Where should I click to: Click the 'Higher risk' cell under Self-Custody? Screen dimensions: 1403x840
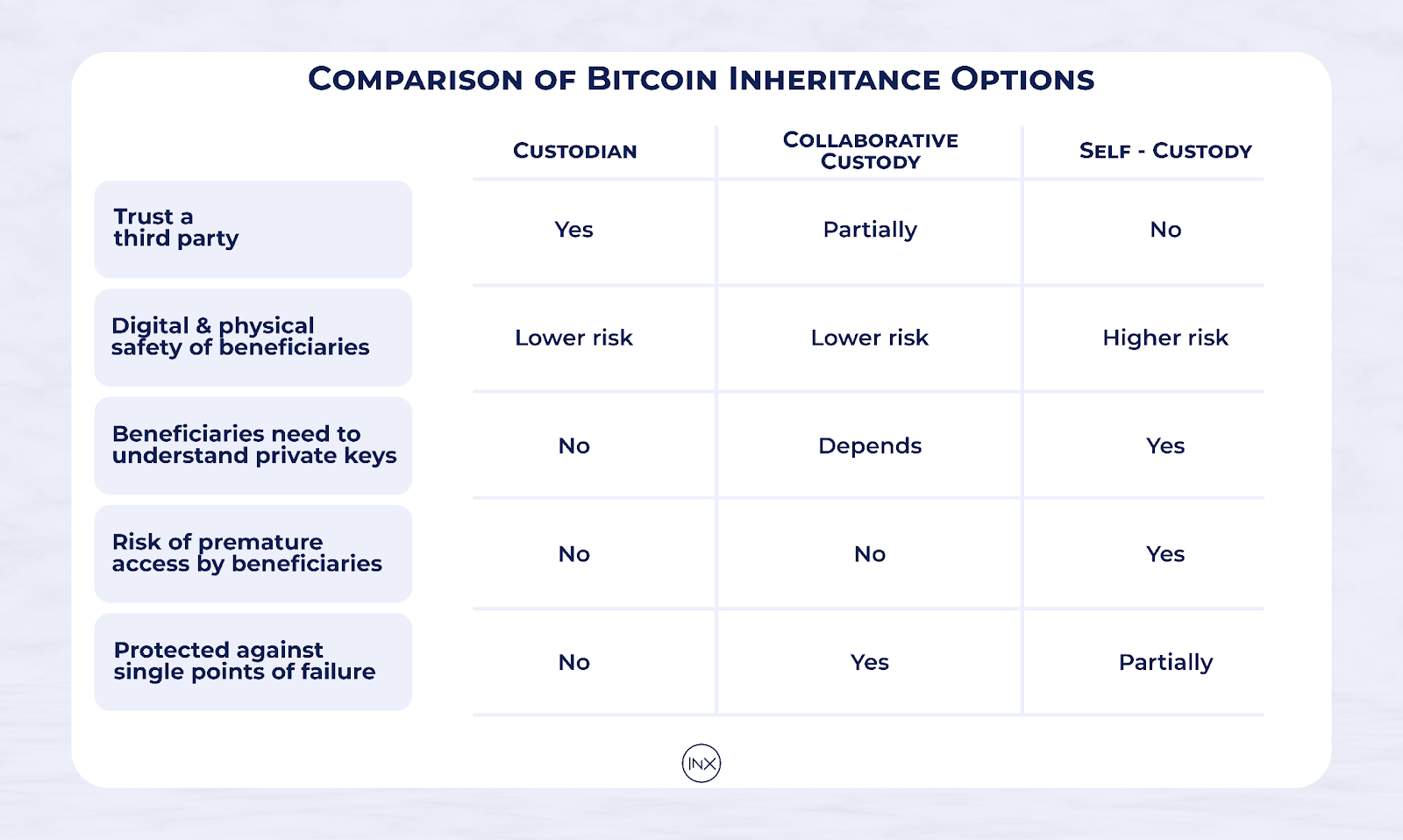[x=1165, y=338]
